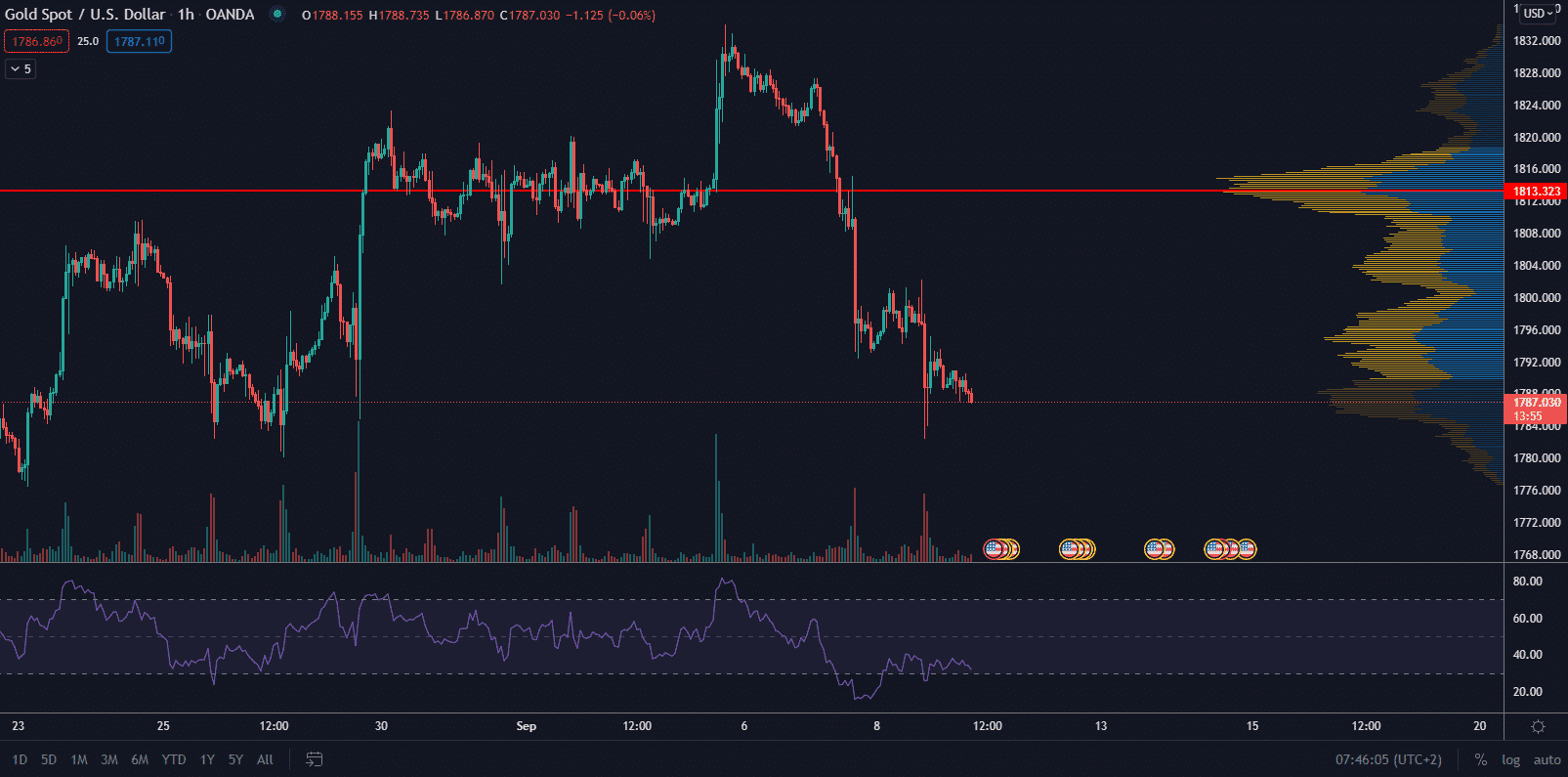The image size is (1568, 777).
Task: Click the green market status dot
Action: click(277, 15)
